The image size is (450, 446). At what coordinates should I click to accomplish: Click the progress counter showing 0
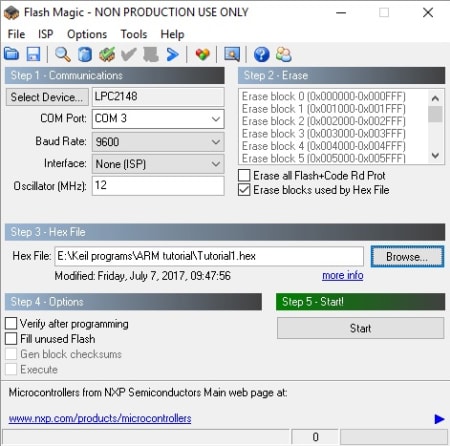[x=315, y=437]
